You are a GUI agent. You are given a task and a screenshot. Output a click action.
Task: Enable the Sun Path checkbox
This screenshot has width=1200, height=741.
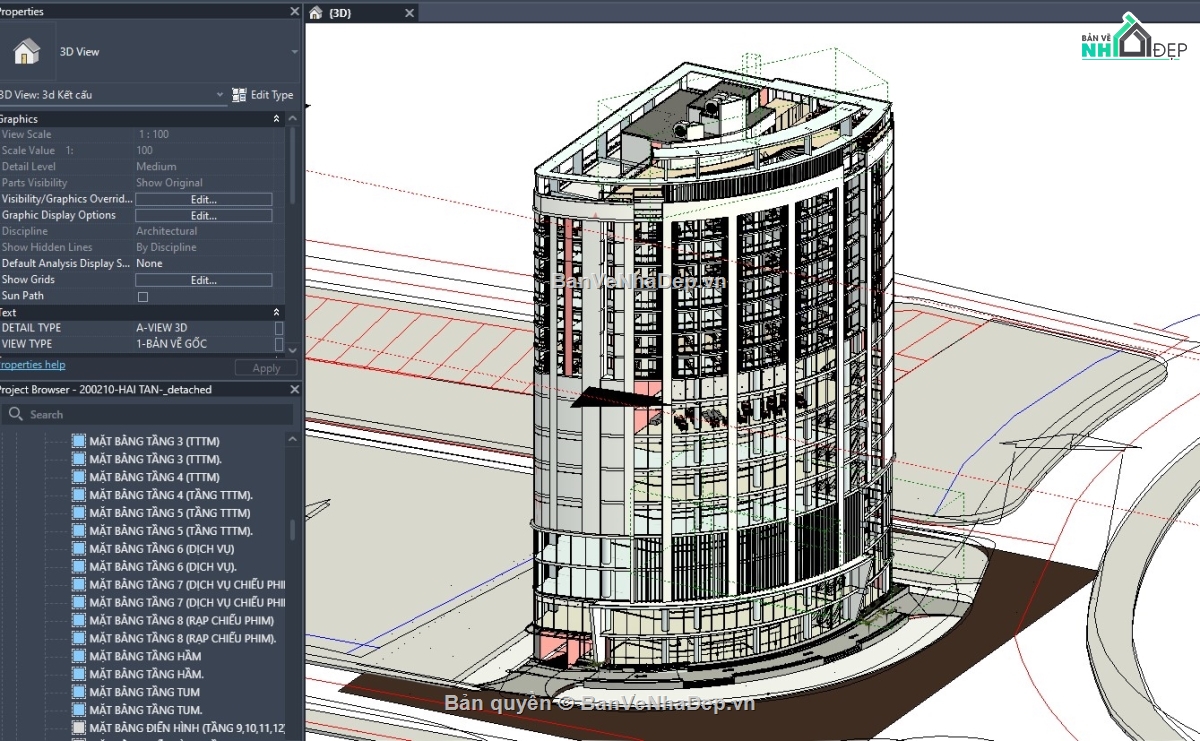143,295
